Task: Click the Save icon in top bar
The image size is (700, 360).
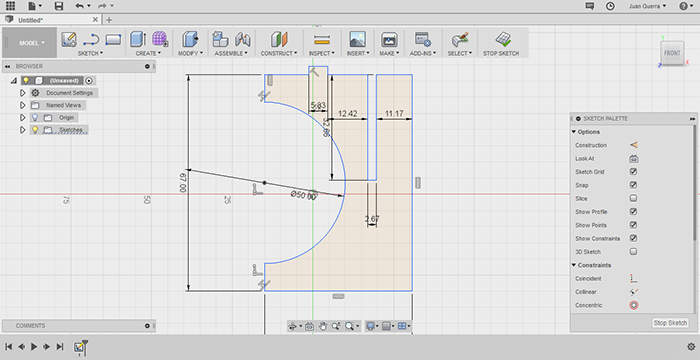Action: 58,6
